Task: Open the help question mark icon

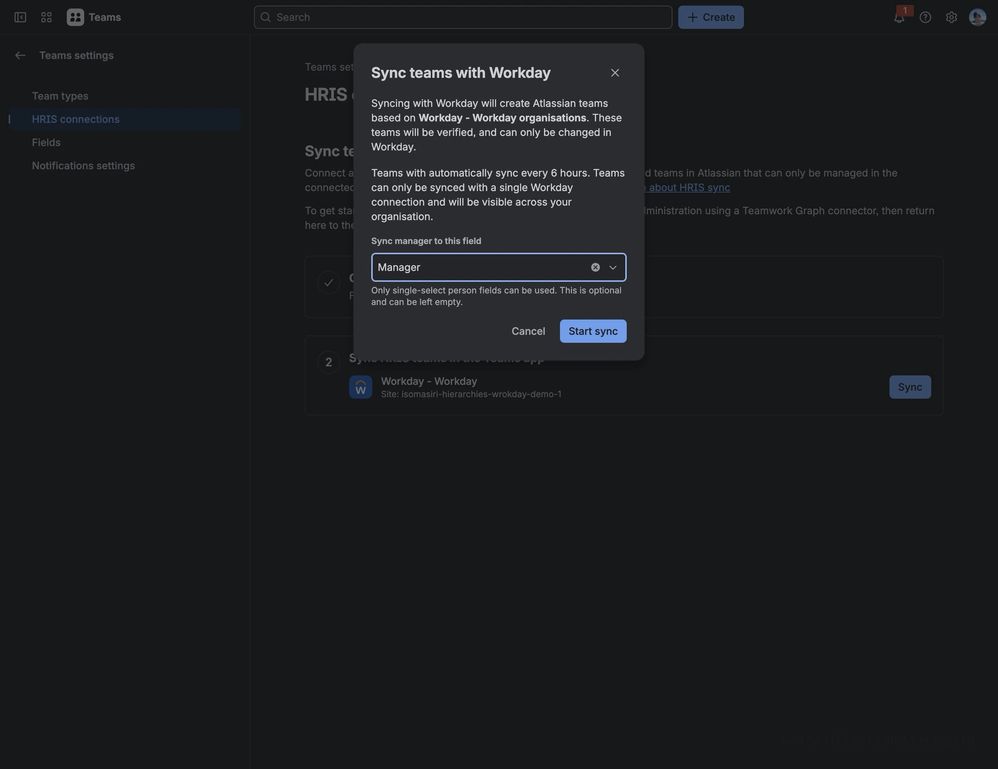Action: tap(925, 17)
